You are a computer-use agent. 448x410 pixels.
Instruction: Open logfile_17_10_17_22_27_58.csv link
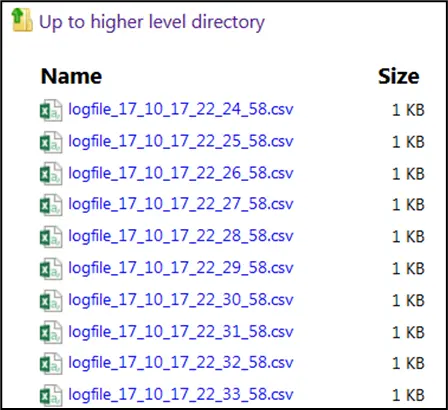(x=181, y=204)
